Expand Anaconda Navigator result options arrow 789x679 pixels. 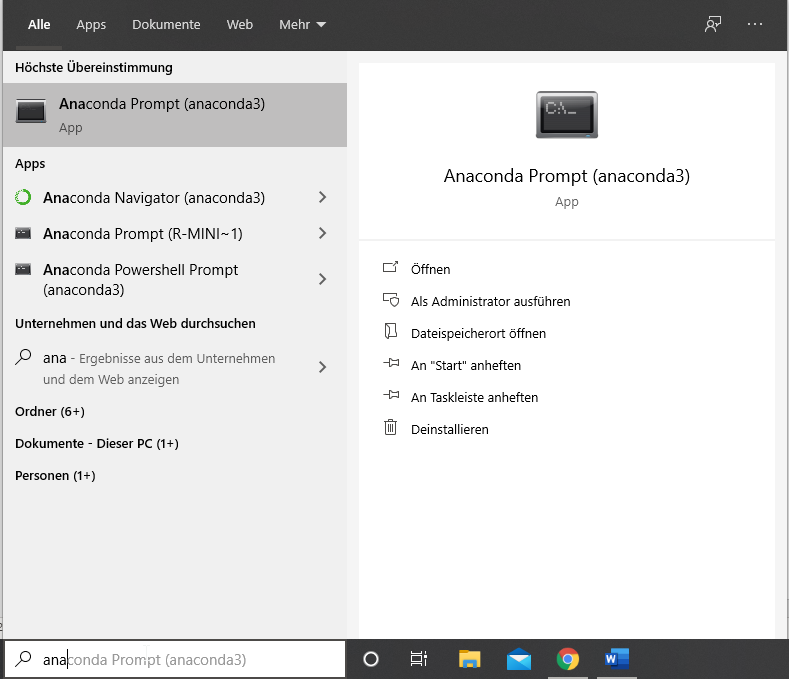coord(322,198)
